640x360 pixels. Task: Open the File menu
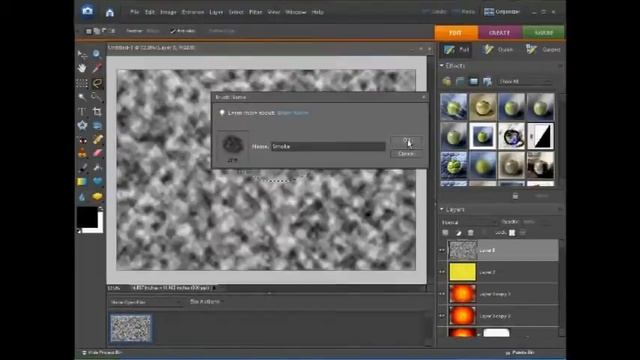click(135, 12)
